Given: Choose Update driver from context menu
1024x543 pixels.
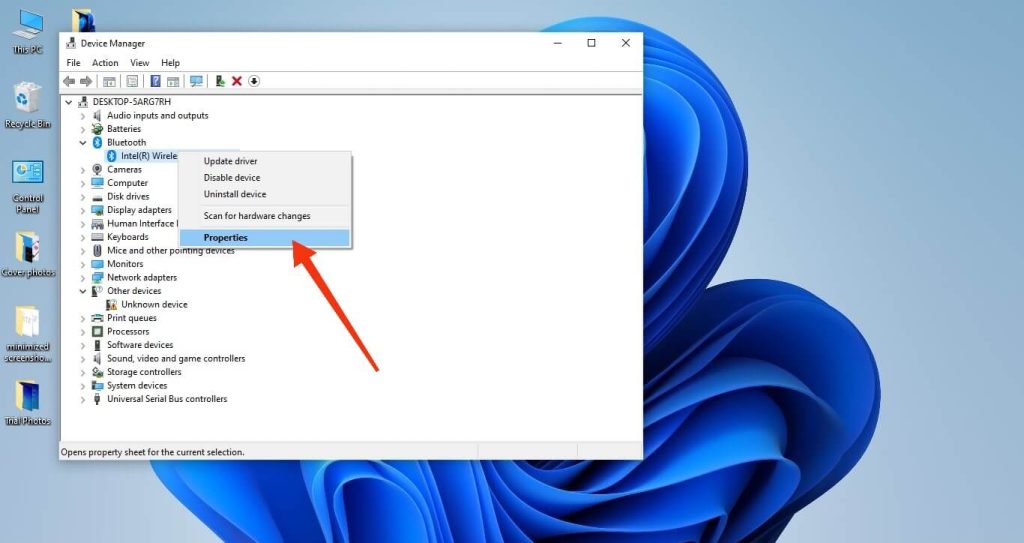Looking at the screenshot, I should (265, 161).
